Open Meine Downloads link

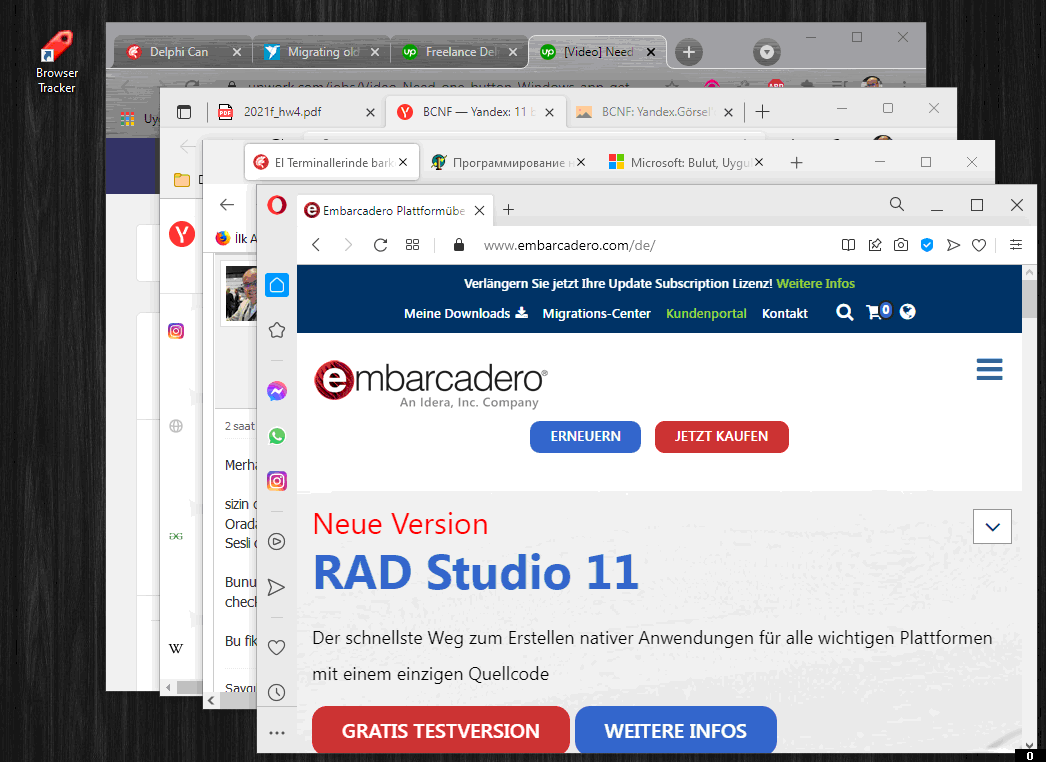466,313
